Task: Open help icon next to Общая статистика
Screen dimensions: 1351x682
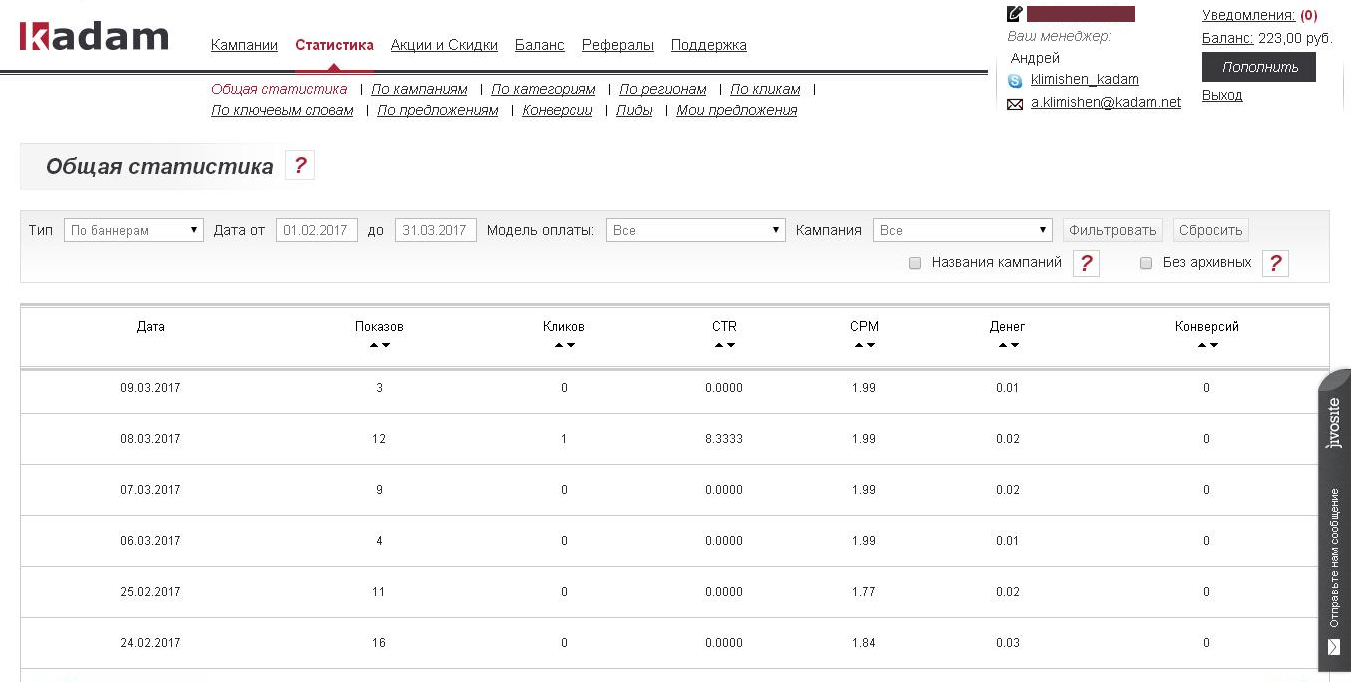Action: click(x=300, y=166)
